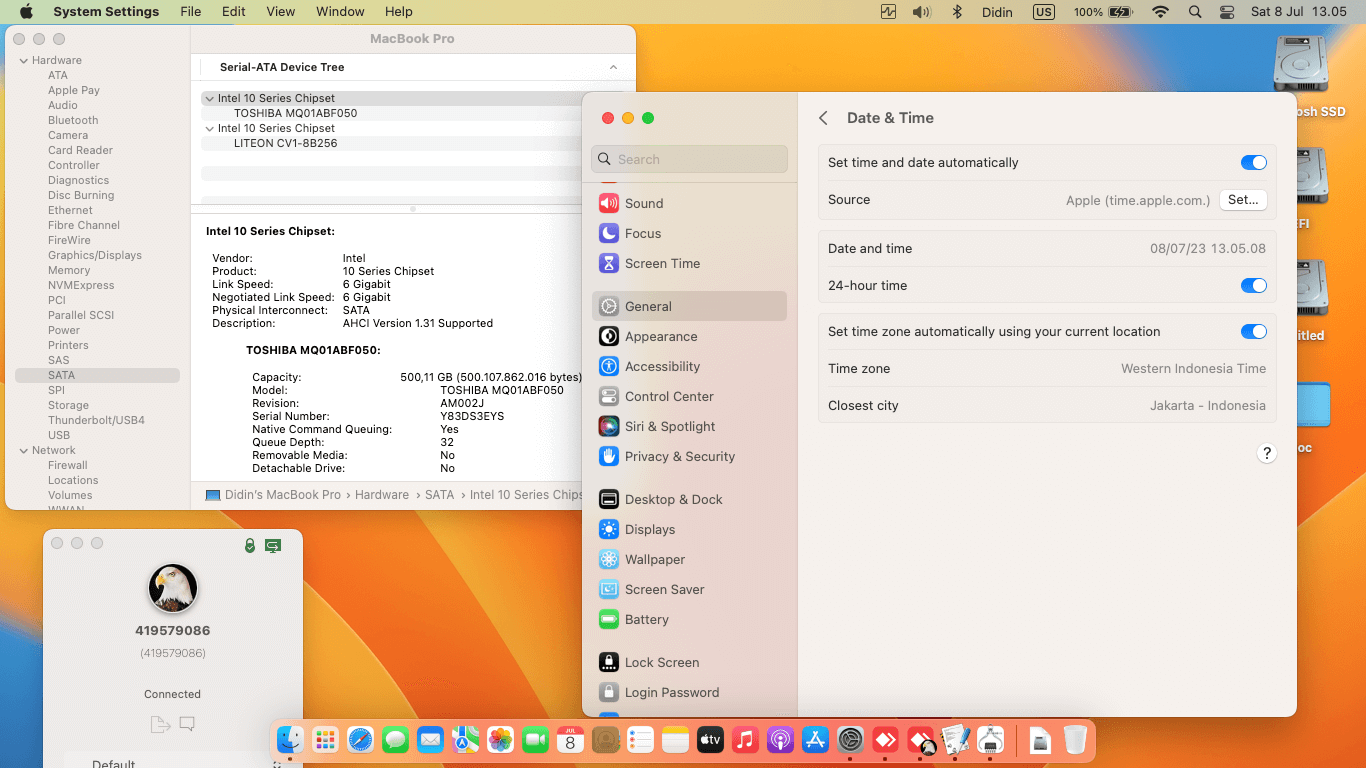Open Privacy & Security settings
The image size is (1366, 768).
tap(679, 456)
